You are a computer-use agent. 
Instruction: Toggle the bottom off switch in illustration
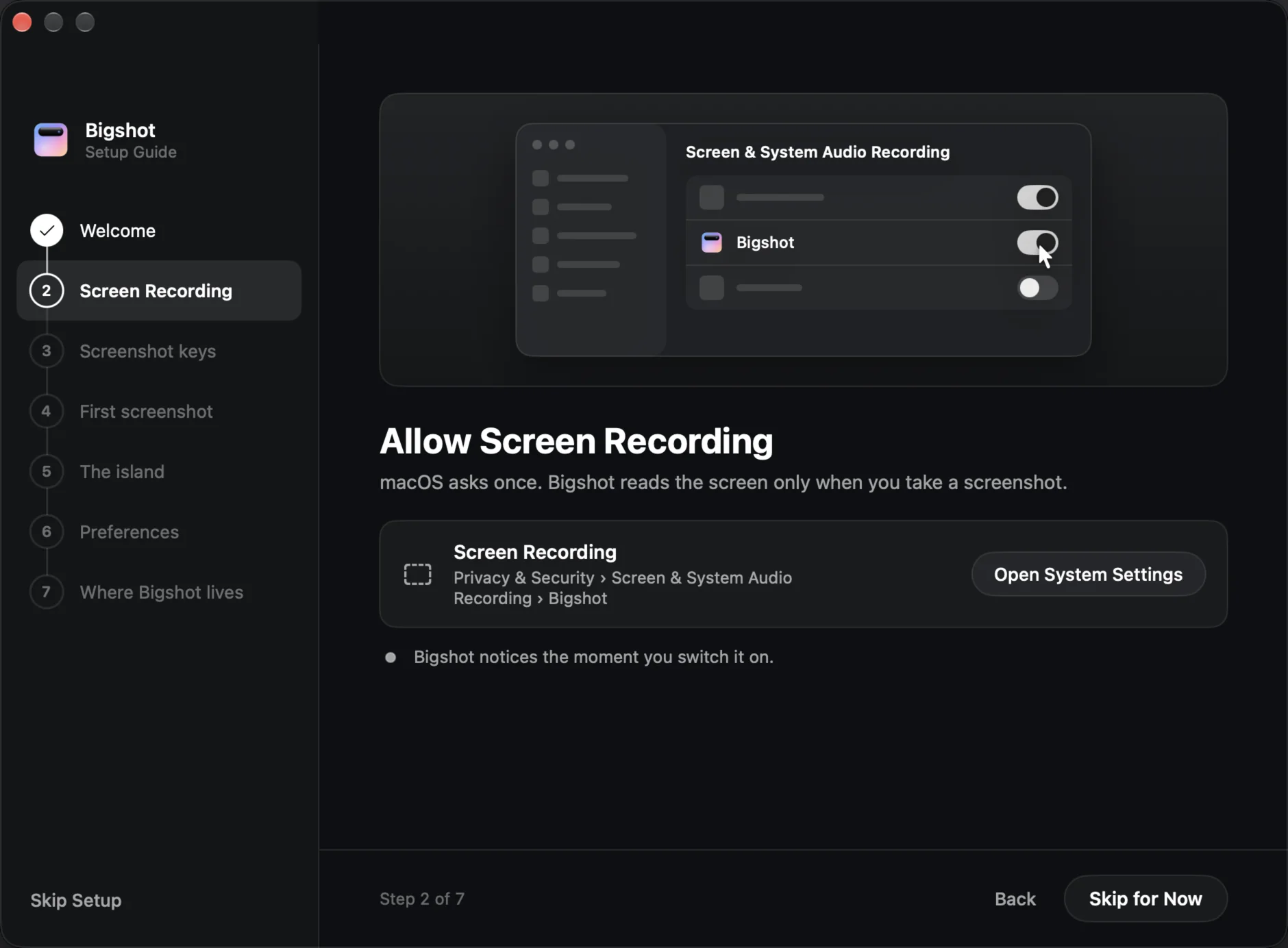click(1037, 288)
